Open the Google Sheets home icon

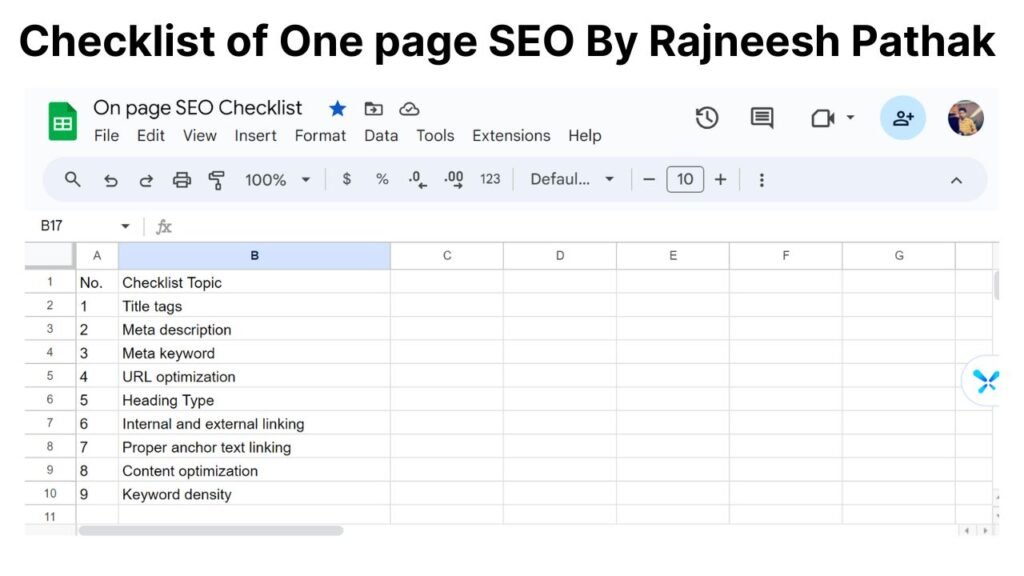pos(63,121)
